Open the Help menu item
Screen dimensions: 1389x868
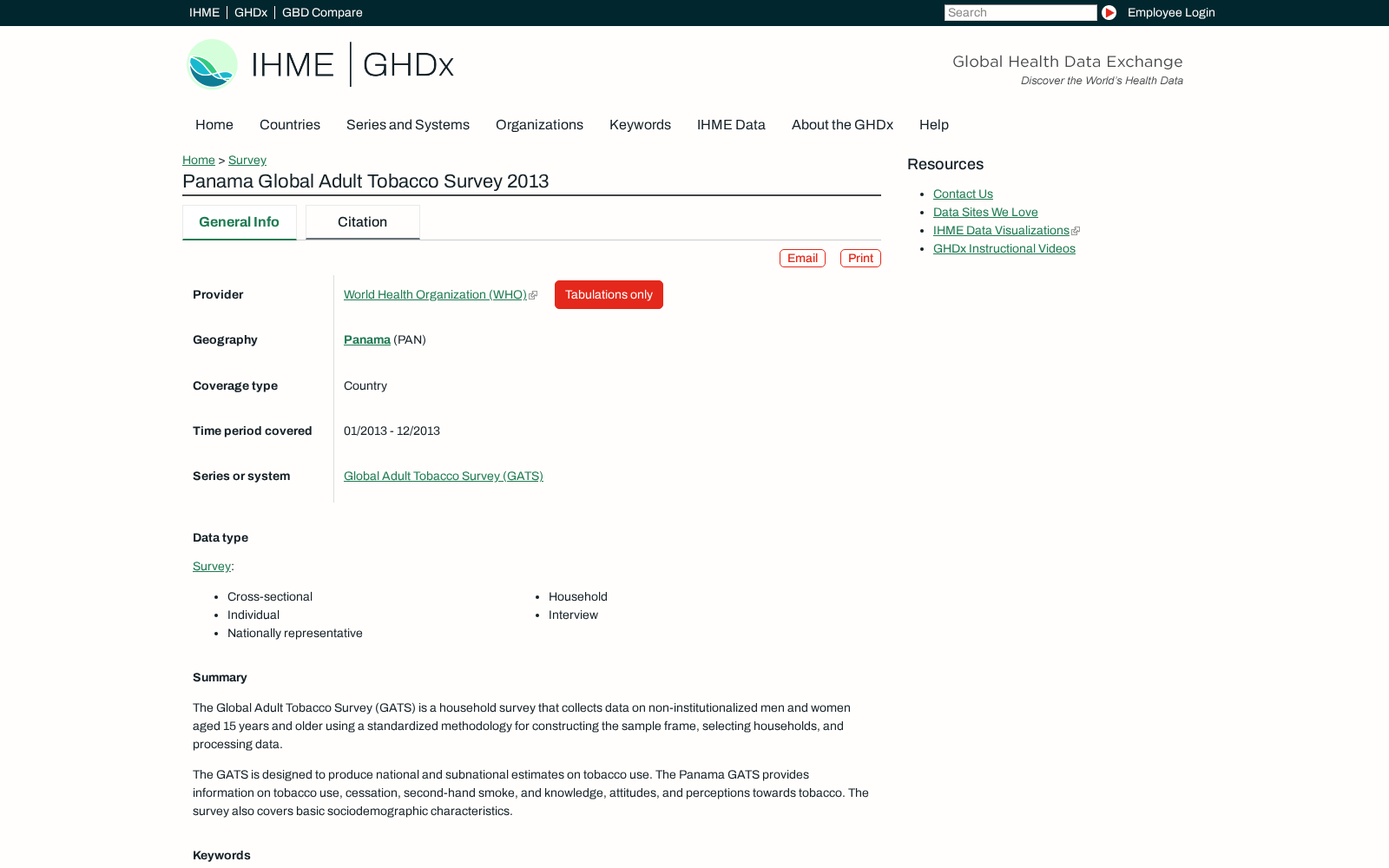coord(934,125)
